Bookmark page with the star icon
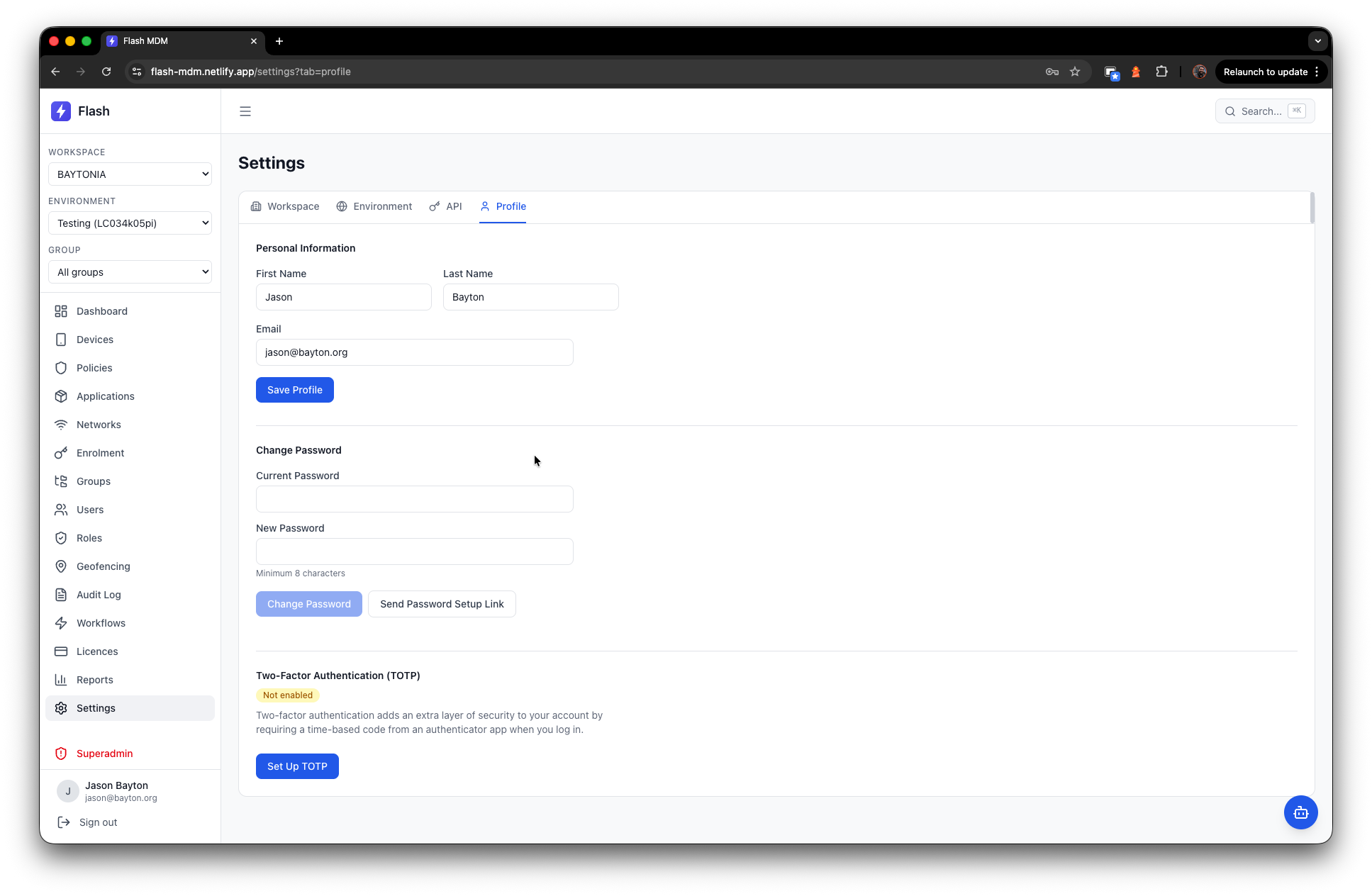Image resolution: width=1372 pixels, height=896 pixels. coord(1075,72)
